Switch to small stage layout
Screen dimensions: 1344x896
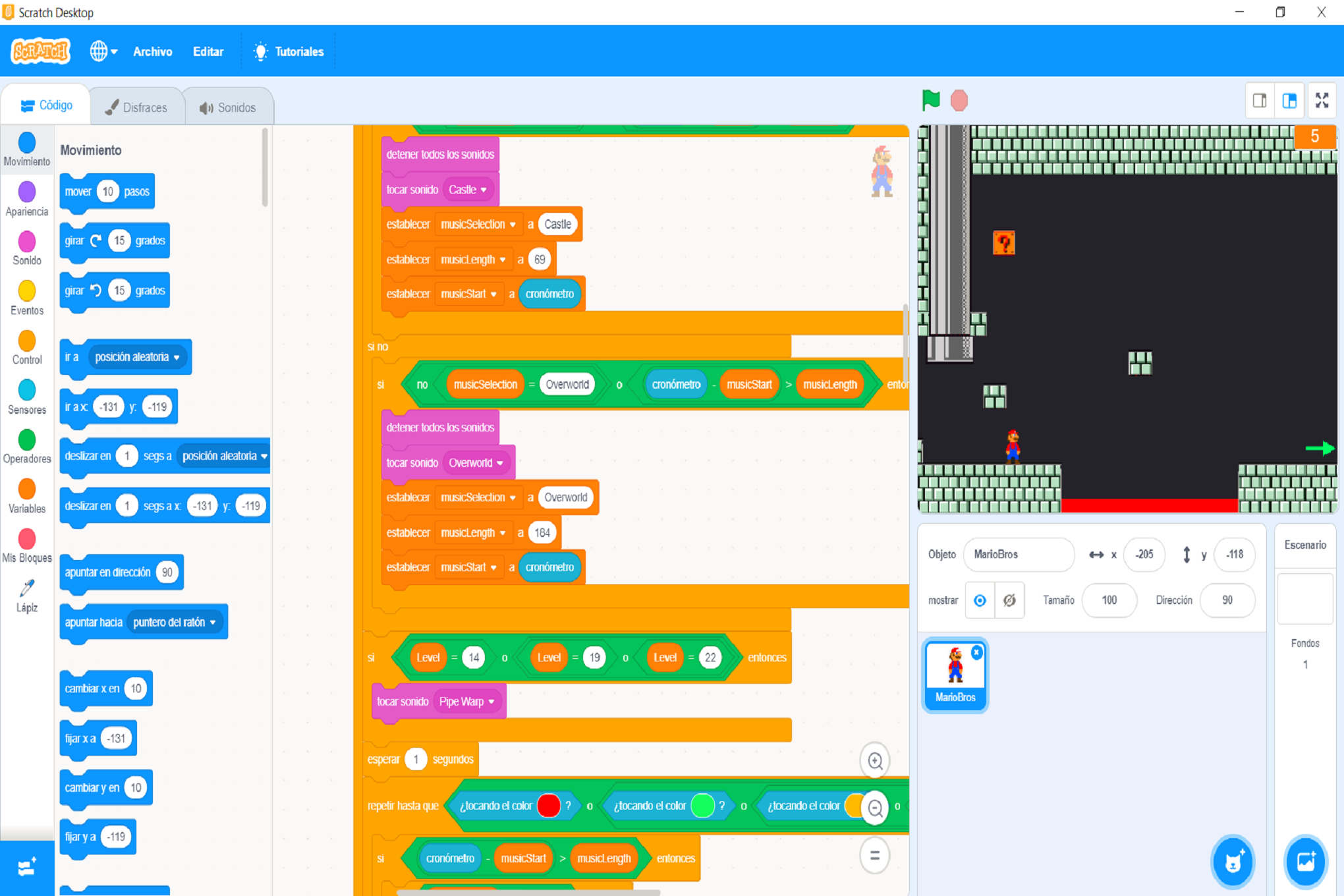1260,100
